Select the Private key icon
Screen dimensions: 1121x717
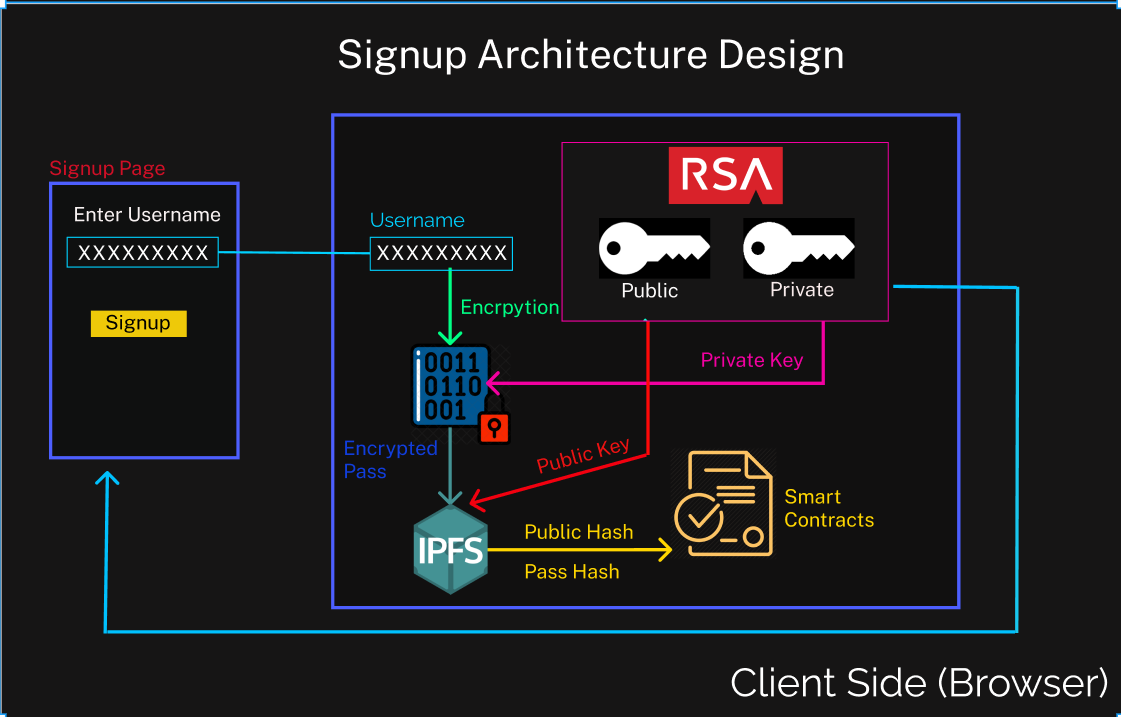[x=799, y=248]
